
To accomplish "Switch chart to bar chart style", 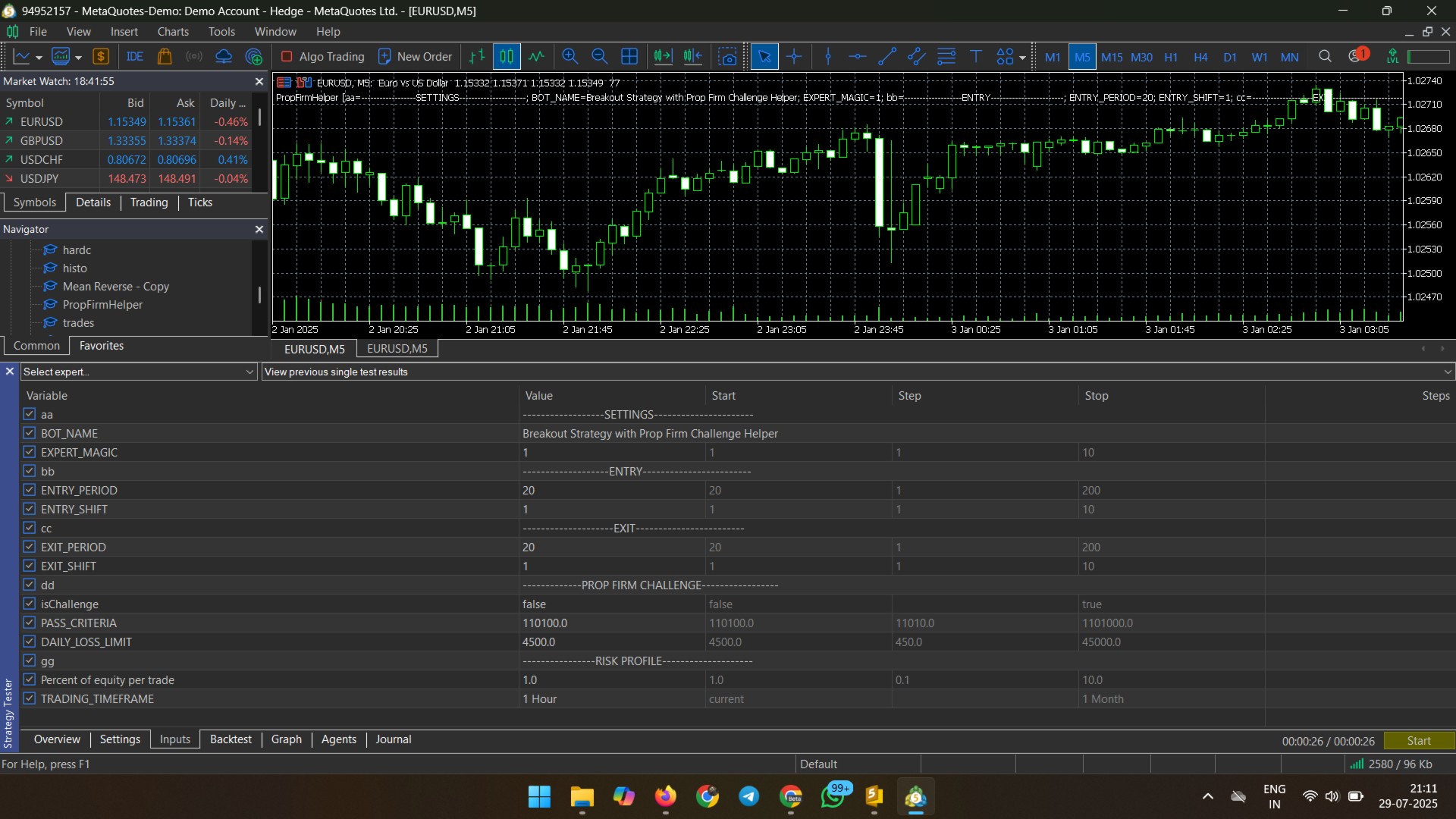I will (477, 57).
